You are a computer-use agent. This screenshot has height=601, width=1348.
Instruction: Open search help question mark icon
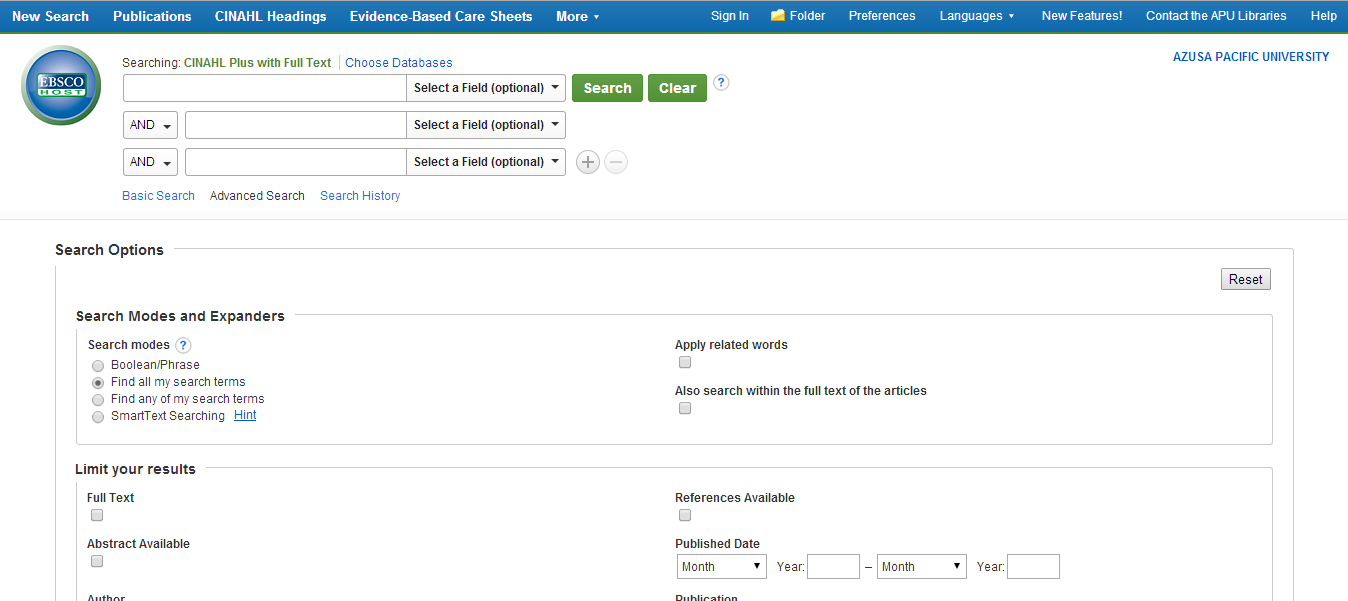coord(721,83)
